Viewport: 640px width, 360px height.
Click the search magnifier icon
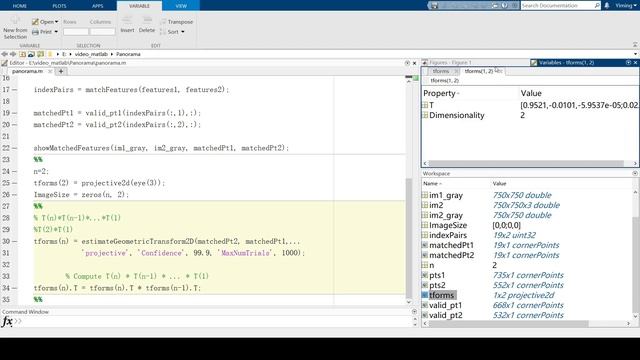(x=597, y=6)
